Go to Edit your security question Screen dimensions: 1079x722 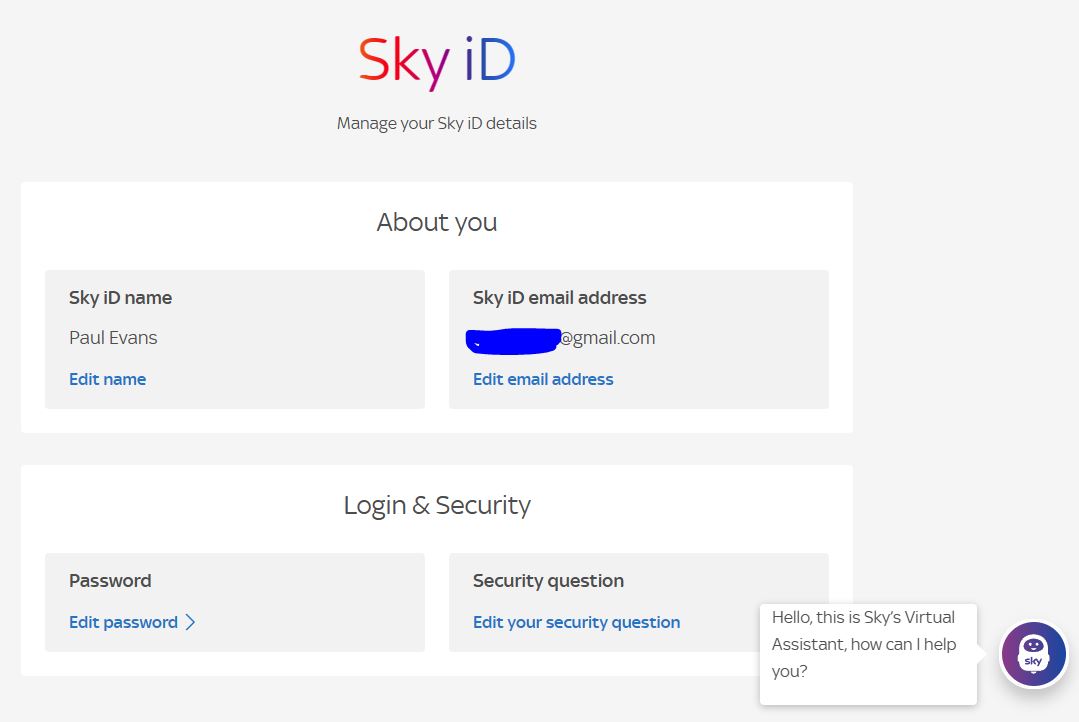pos(576,622)
